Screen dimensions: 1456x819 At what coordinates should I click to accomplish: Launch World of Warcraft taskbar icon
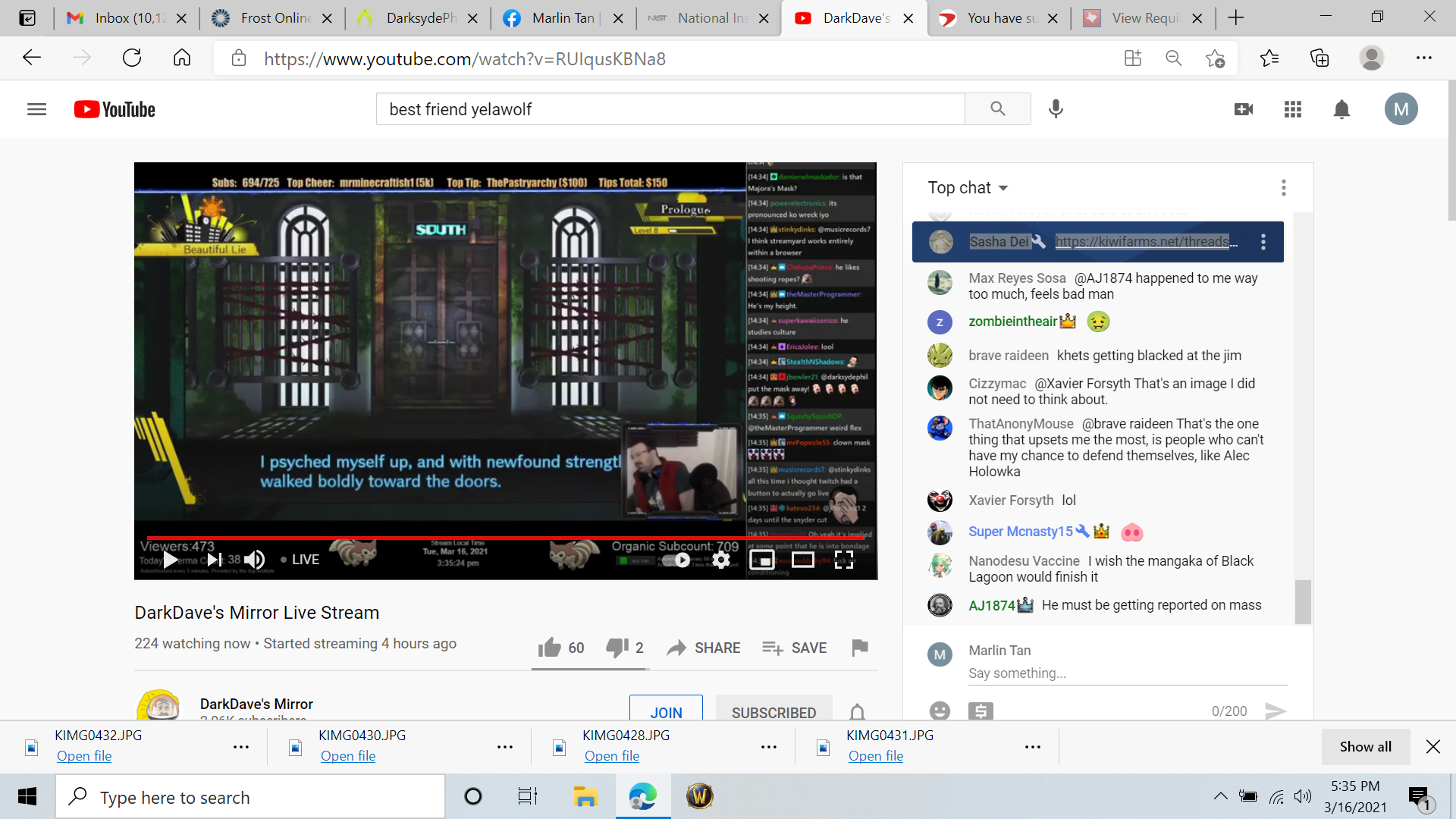[699, 796]
